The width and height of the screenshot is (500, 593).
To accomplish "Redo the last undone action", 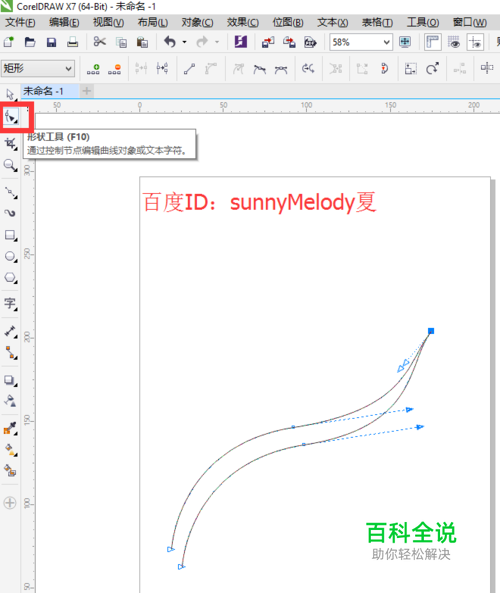I will (x=202, y=42).
